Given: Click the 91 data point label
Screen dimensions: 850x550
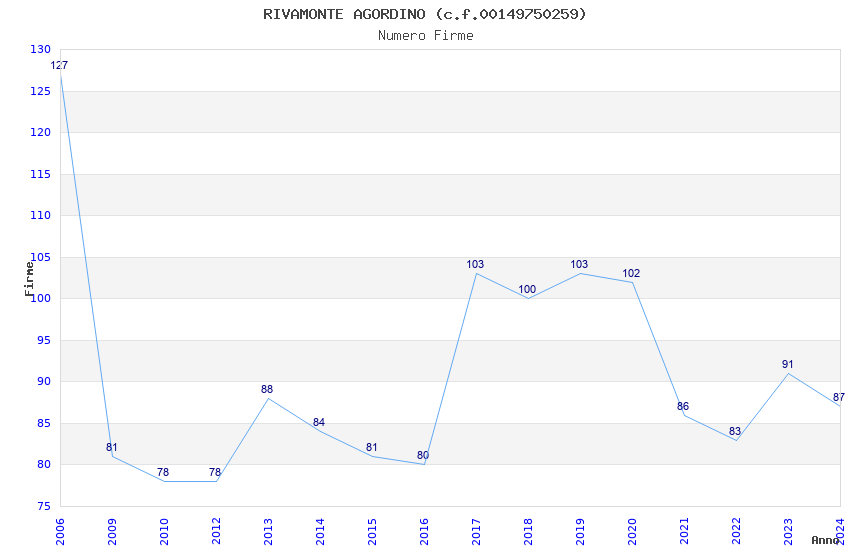Looking at the screenshot, I should pyautogui.click(x=787, y=365).
